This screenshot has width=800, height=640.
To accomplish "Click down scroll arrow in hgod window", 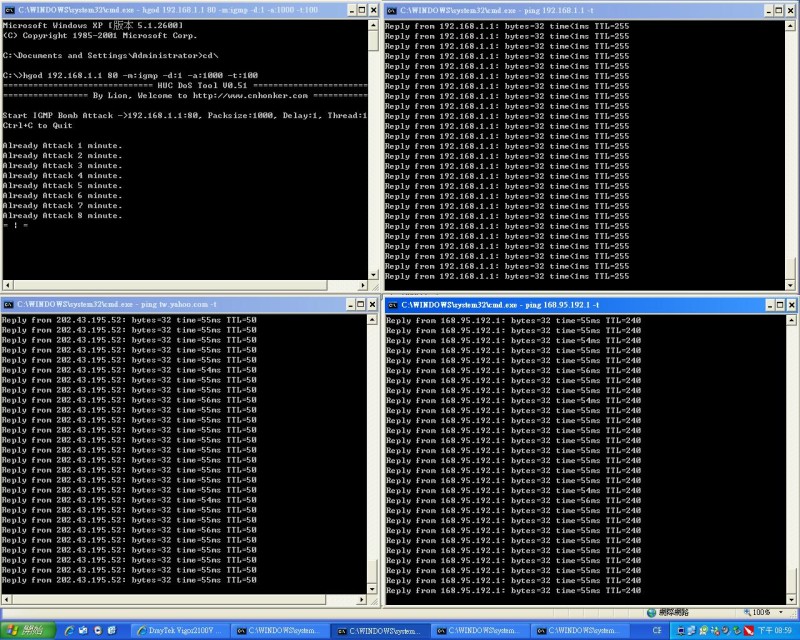I will [373, 275].
